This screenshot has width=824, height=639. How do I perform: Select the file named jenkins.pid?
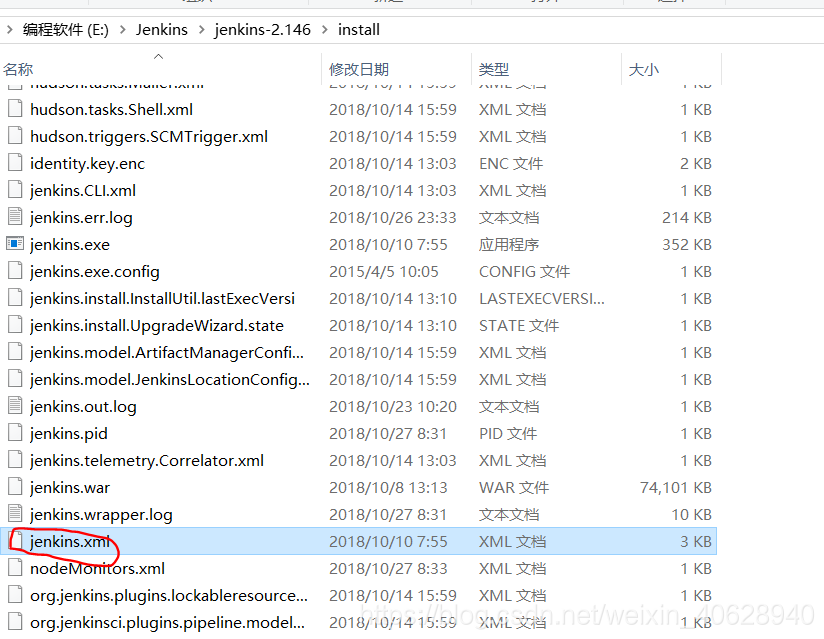pos(69,434)
